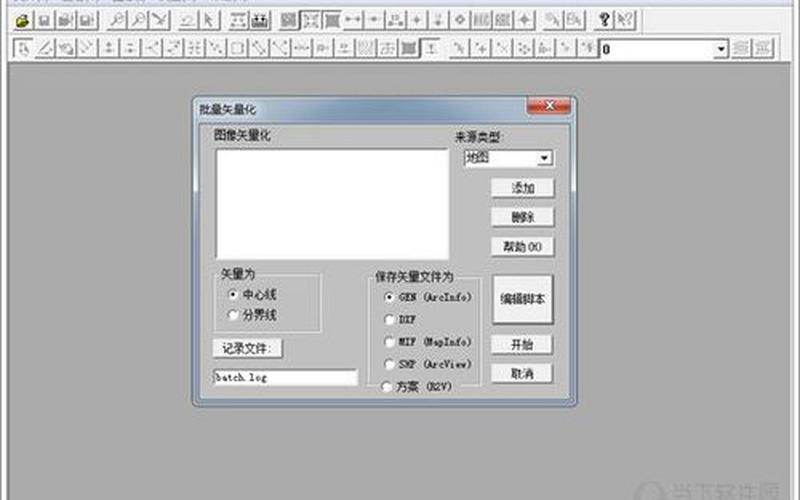This screenshot has height=500, width=800.
Task: Click the line-with-two-endpoints toolbar icon
Action: [353, 20]
